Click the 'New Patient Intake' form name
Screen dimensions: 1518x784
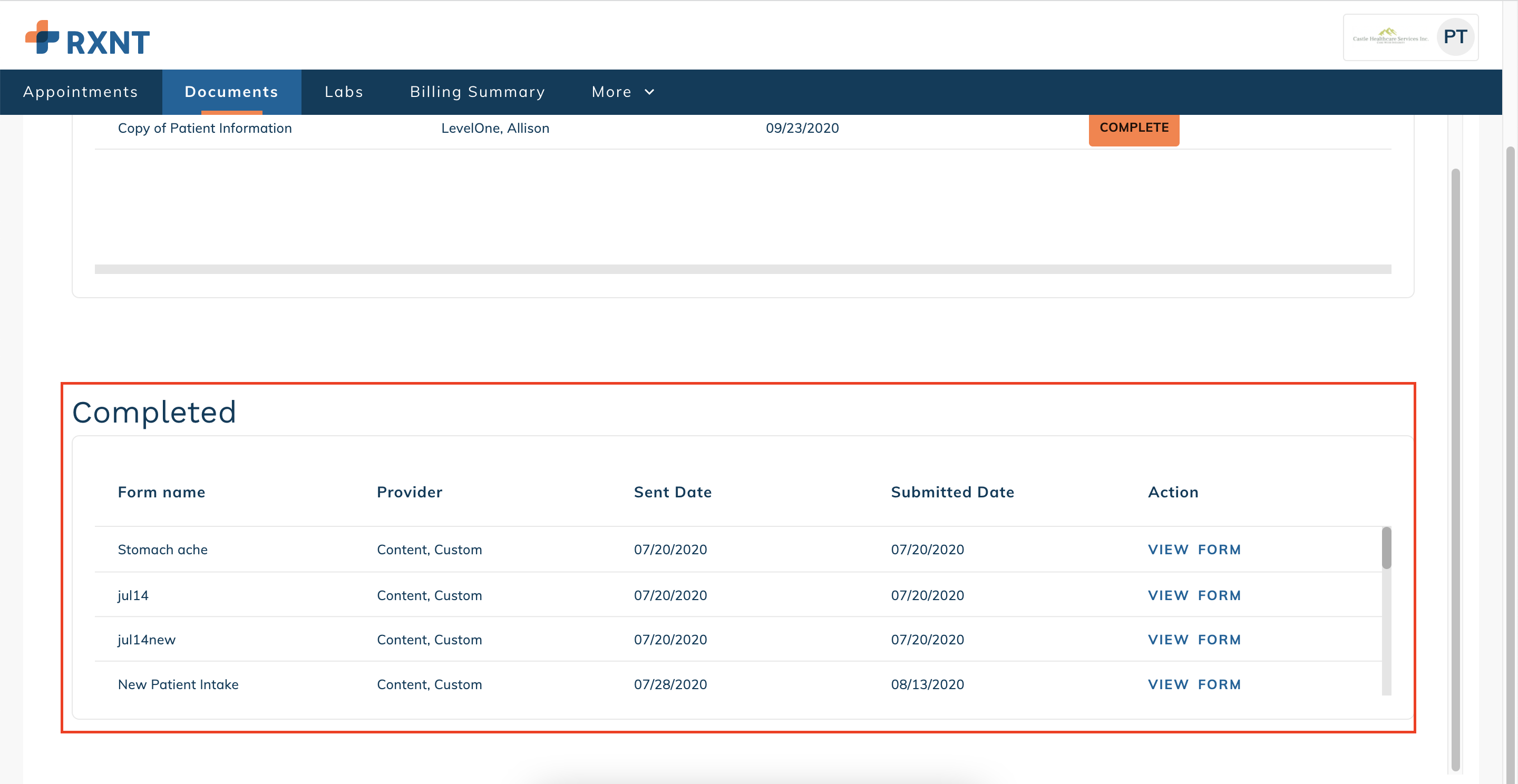(x=178, y=684)
